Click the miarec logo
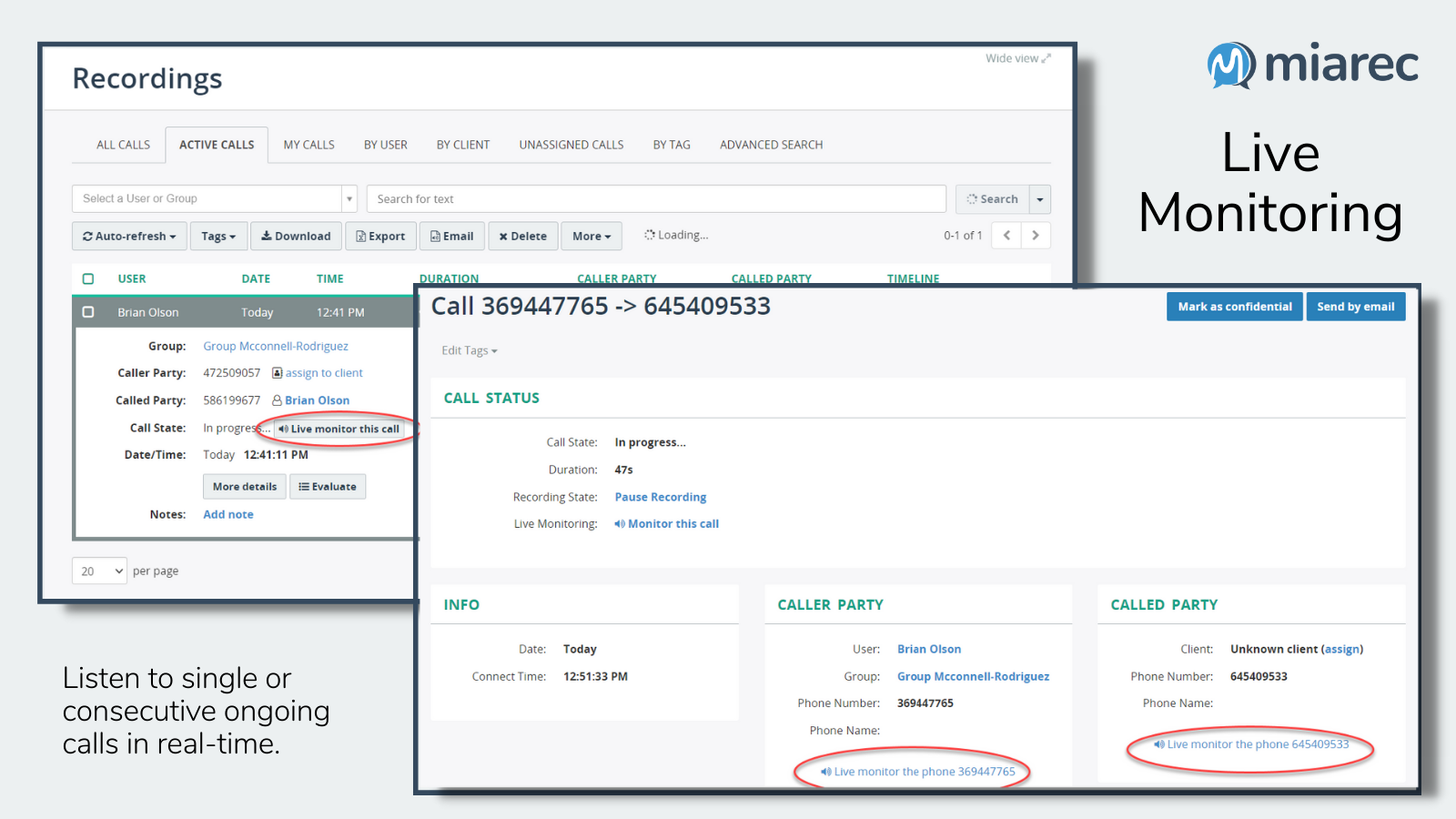The height and width of the screenshot is (819, 1456). click(1311, 65)
